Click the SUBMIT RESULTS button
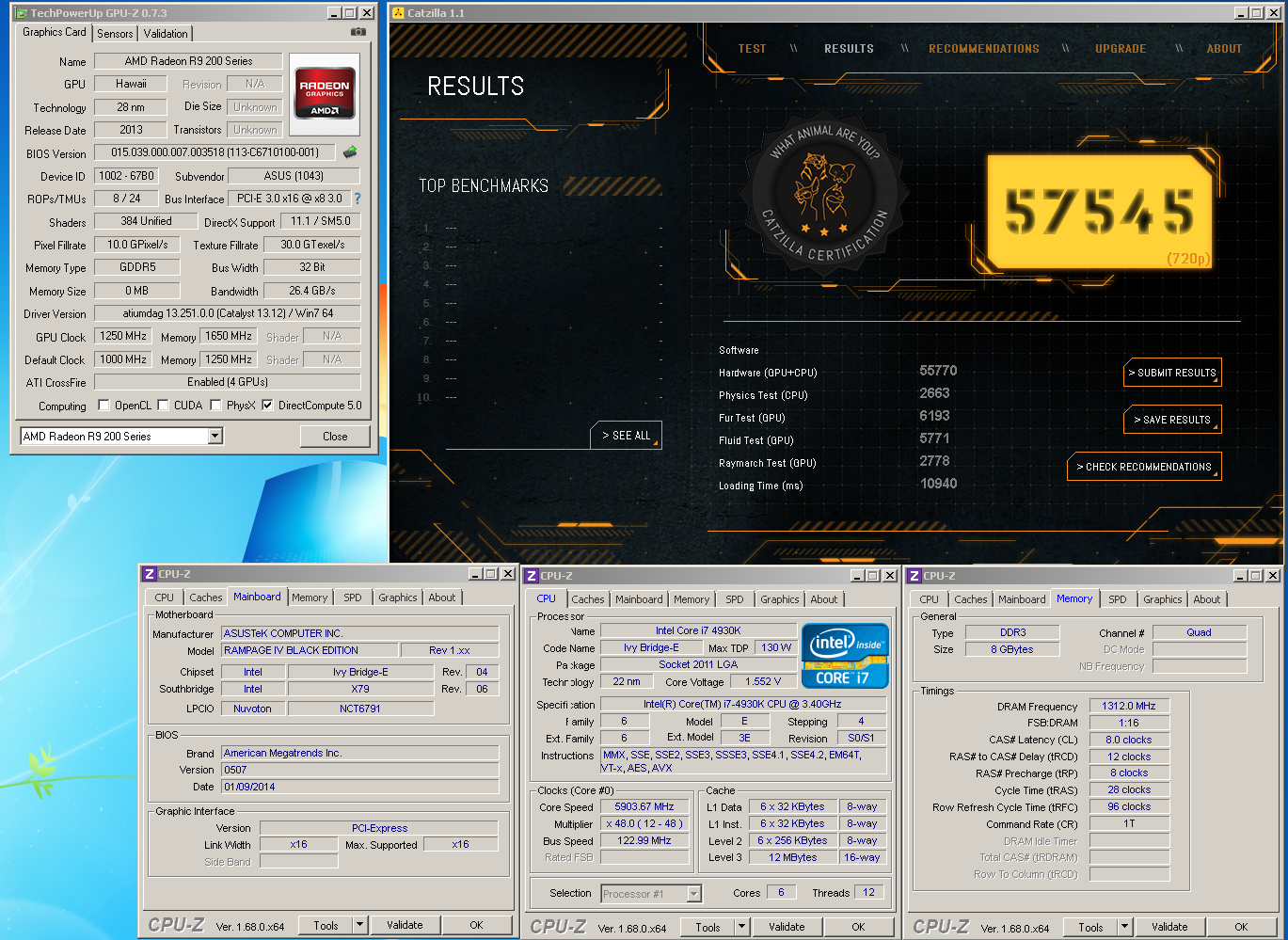 1172,373
